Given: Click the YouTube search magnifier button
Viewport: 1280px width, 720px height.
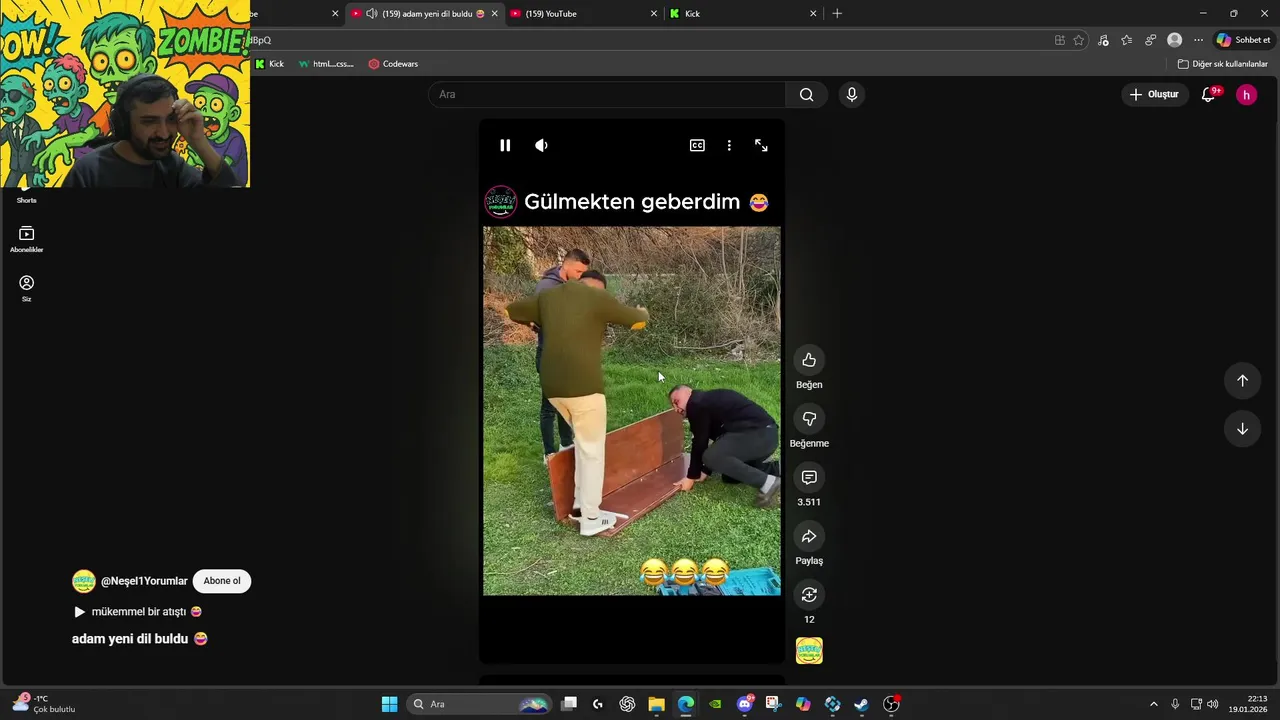Looking at the screenshot, I should click(807, 94).
